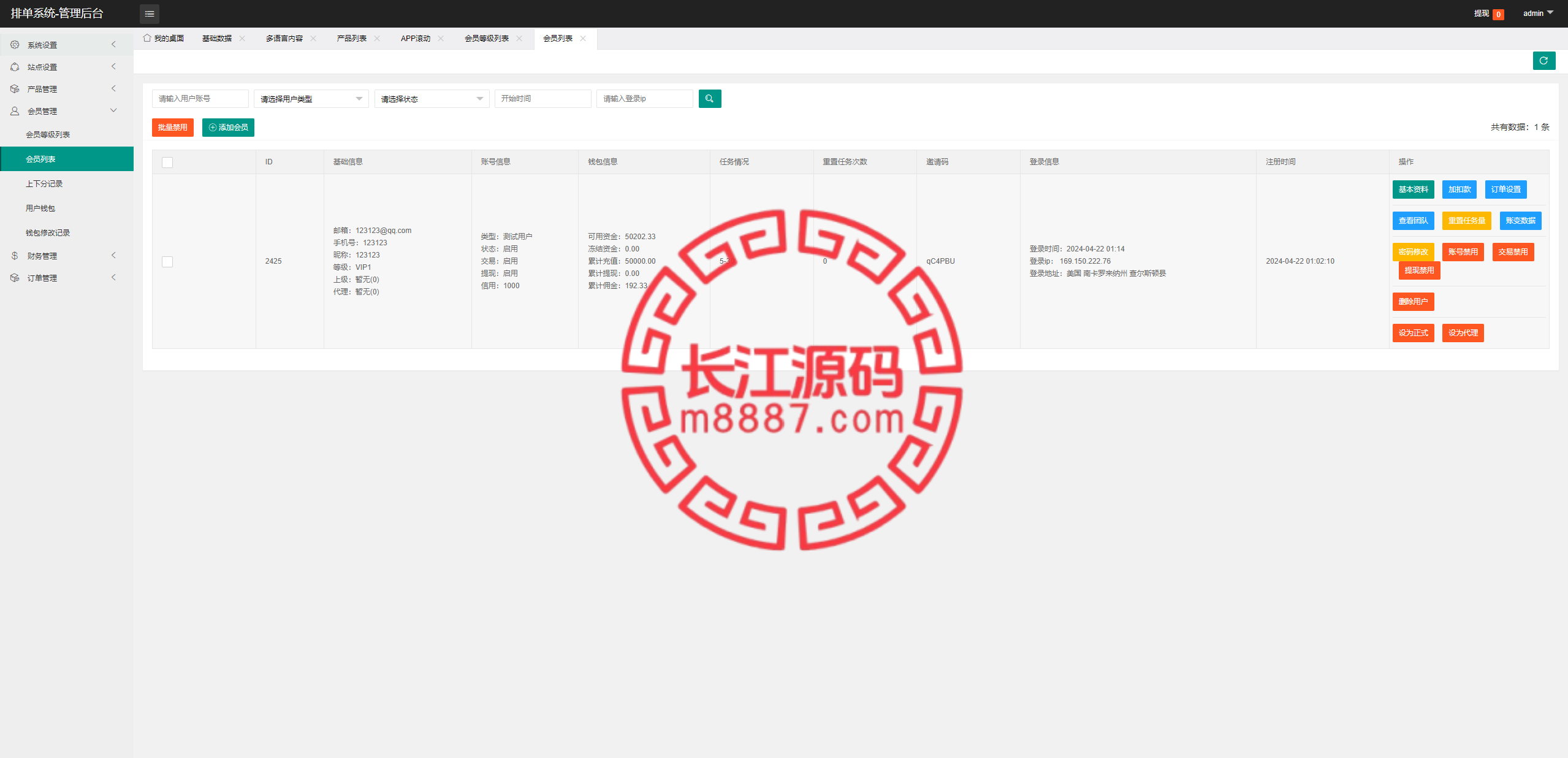
Task: Click the email 123123@qq.com
Action: pyautogui.click(x=383, y=231)
